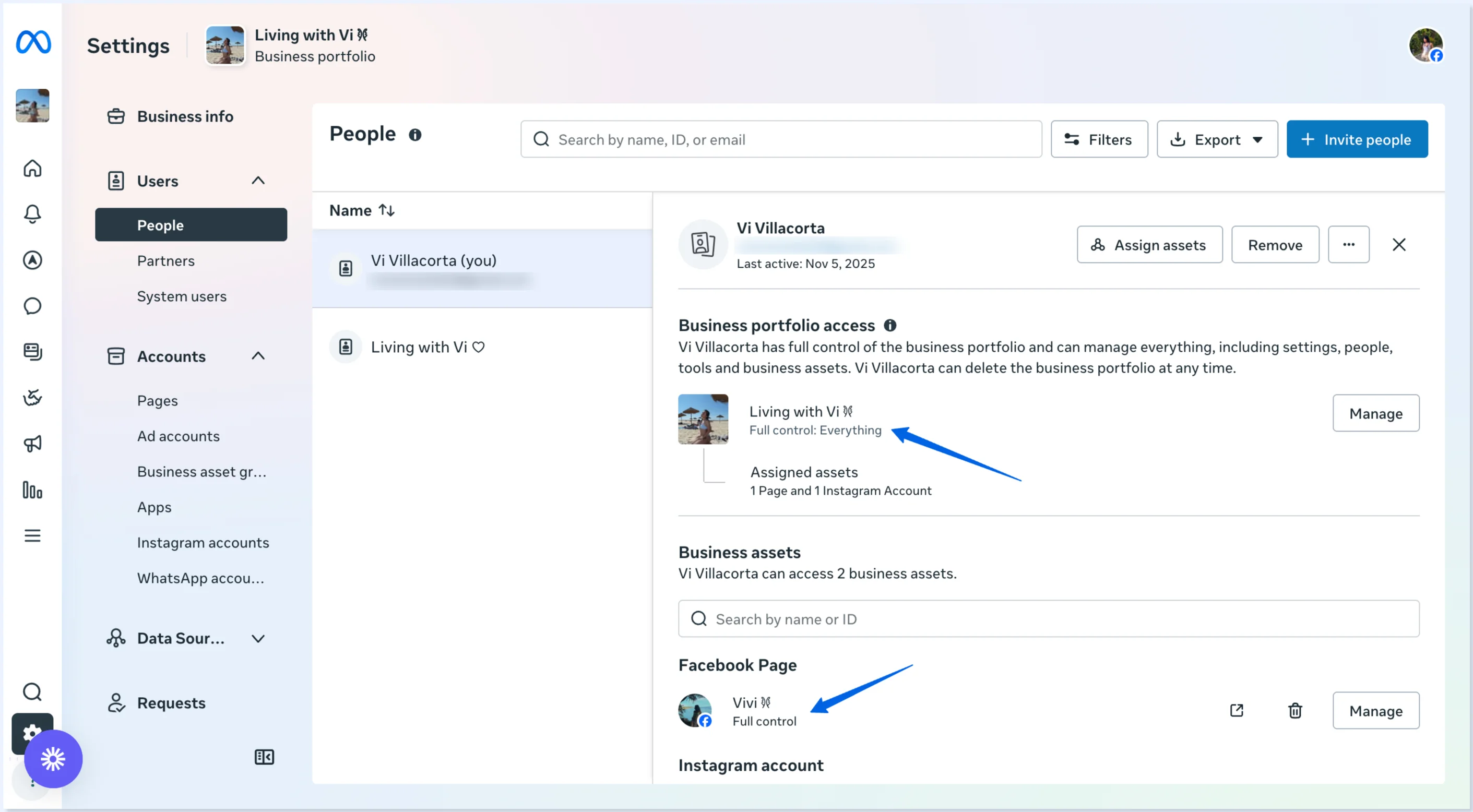This screenshot has width=1473, height=812.
Task: Open the Search magnifier in left rail
Action: (x=32, y=692)
